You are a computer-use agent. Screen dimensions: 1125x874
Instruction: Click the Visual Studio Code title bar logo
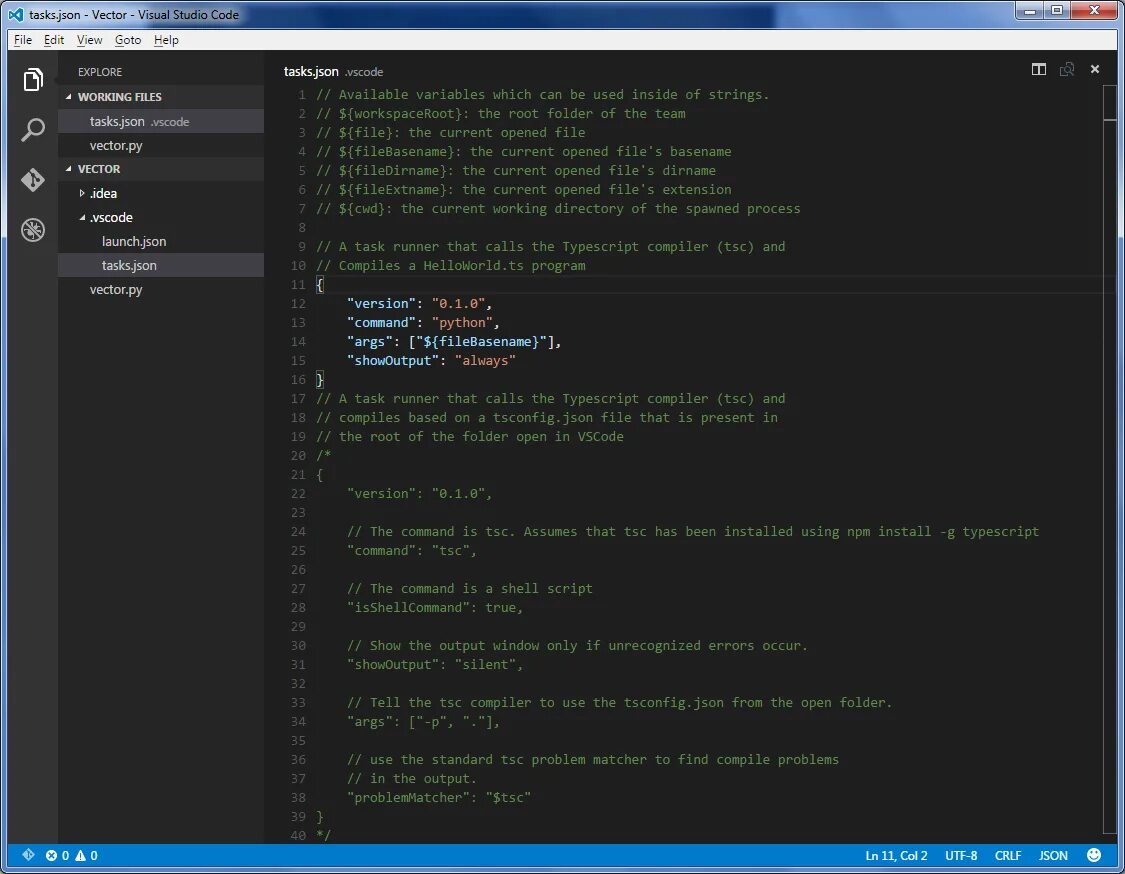pos(16,14)
